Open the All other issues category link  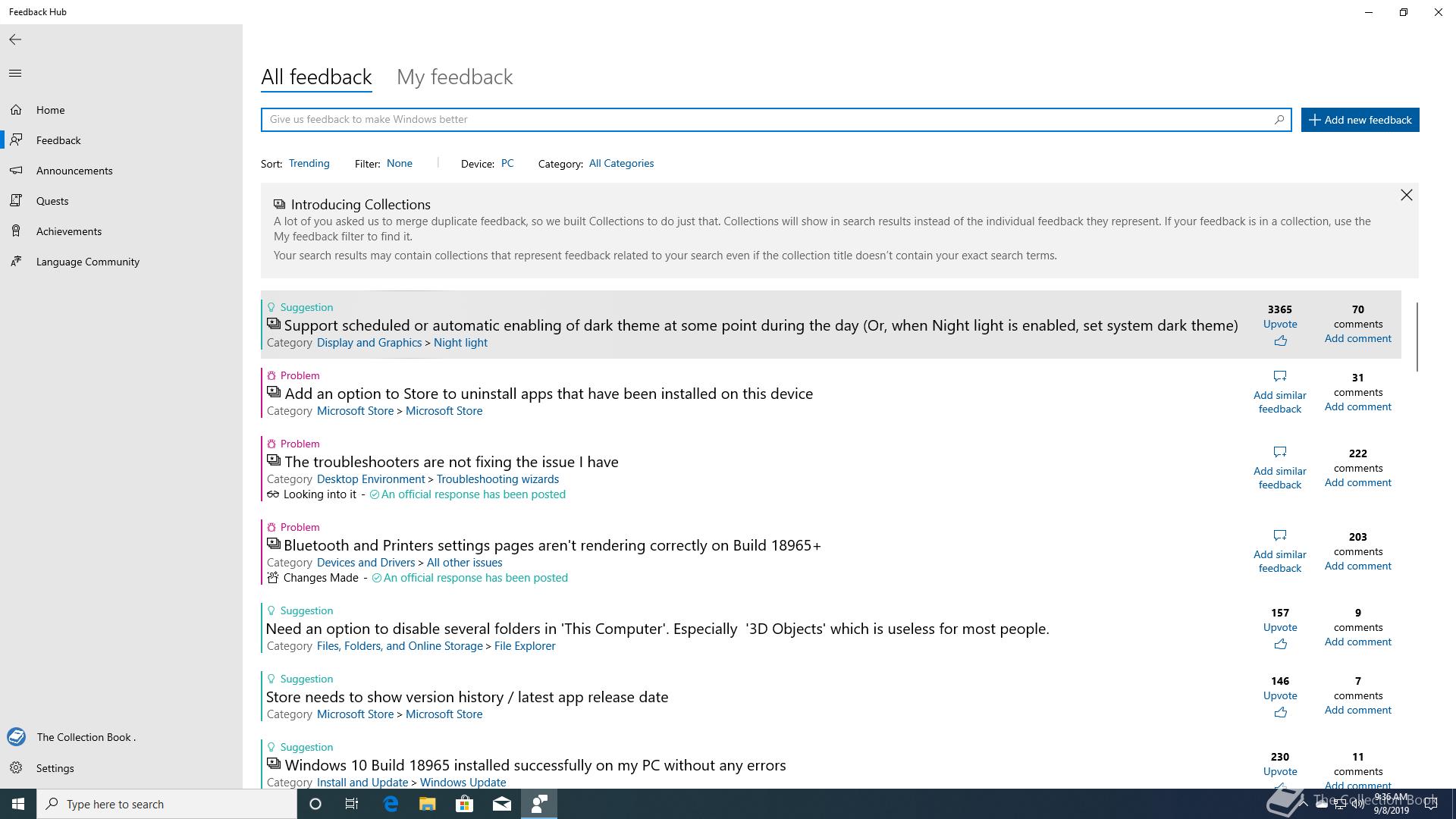tap(464, 563)
